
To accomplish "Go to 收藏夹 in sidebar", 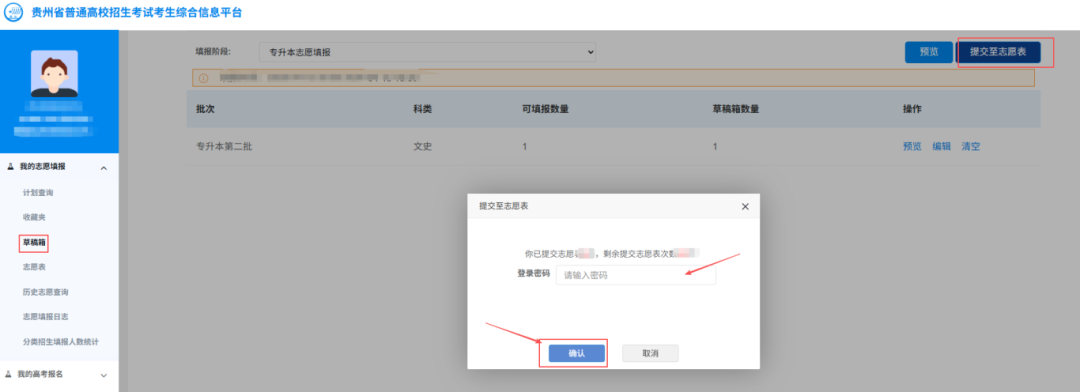I will click(34, 217).
